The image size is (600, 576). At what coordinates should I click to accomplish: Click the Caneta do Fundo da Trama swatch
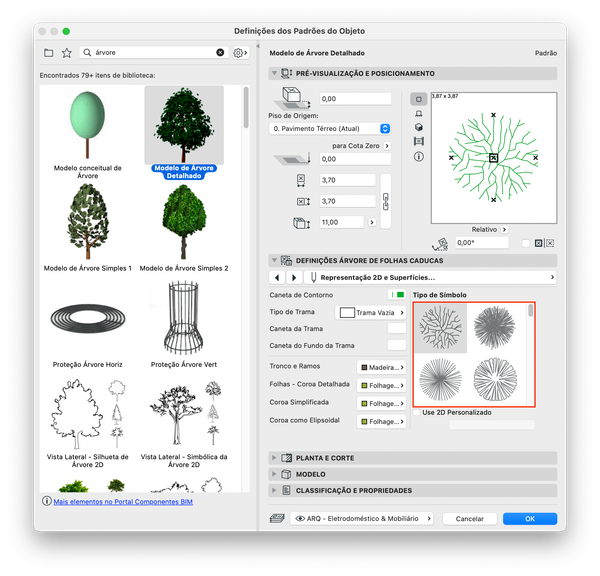pyautogui.click(x=397, y=346)
